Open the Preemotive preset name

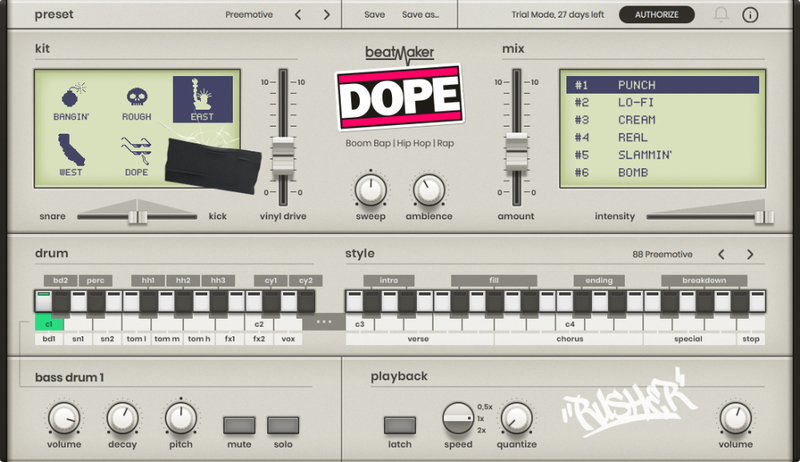point(249,15)
